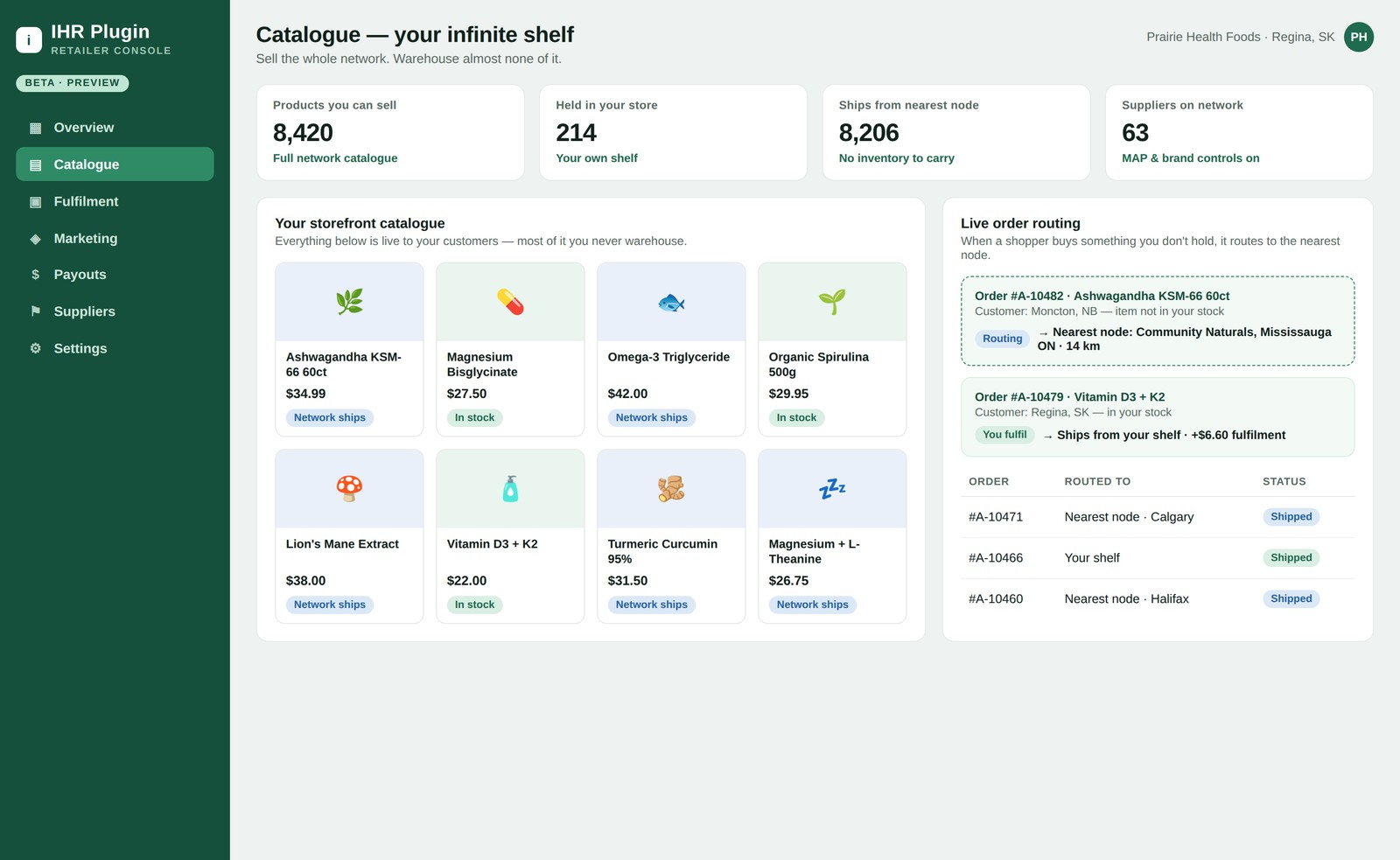Click the Overview sidebar icon
1400x860 pixels.
36,128
